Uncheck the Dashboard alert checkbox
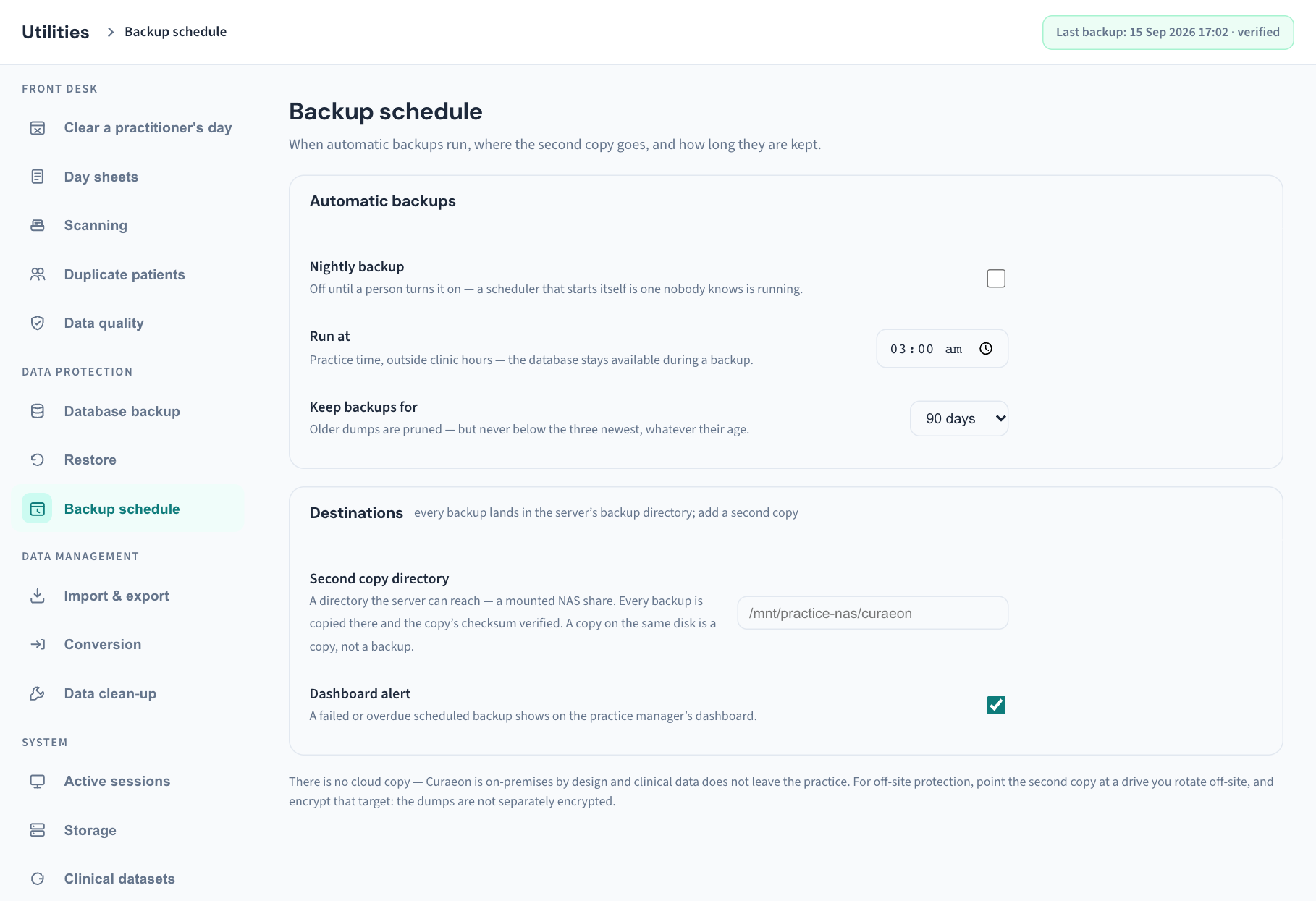Image resolution: width=1316 pixels, height=901 pixels. [x=996, y=705]
